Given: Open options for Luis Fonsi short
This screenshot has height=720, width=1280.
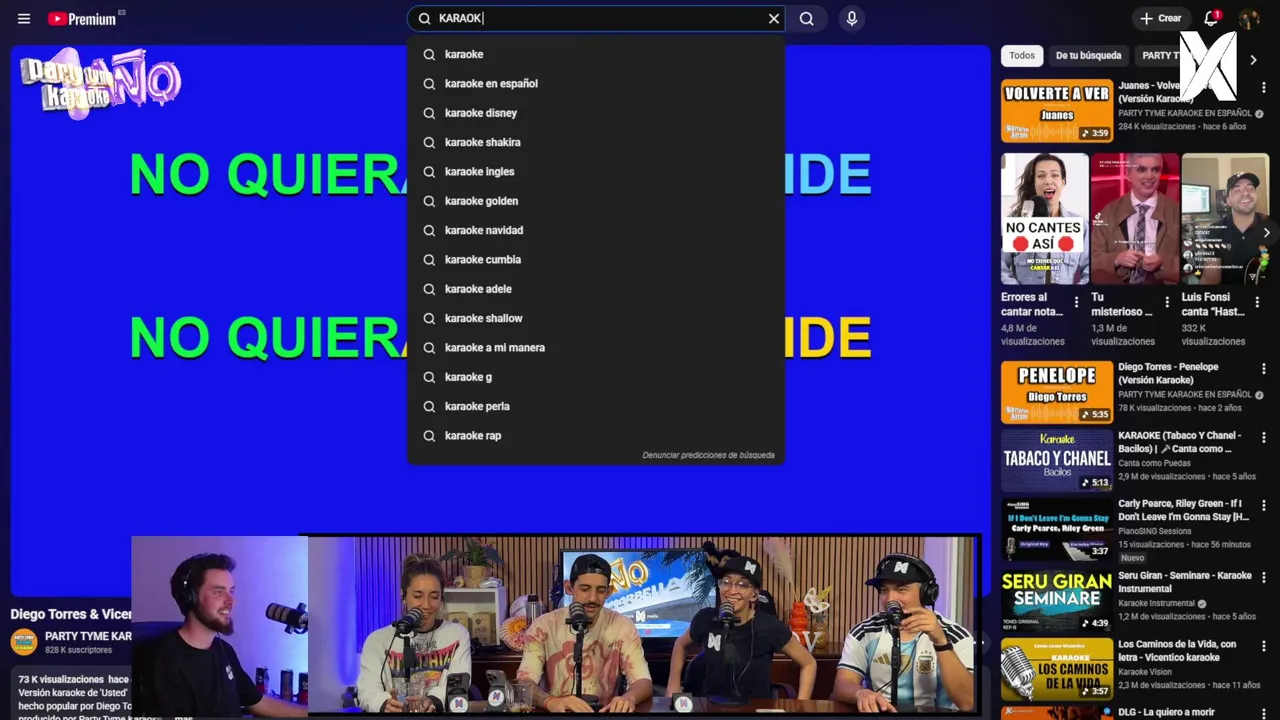Looking at the screenshot, I should [x=1257, y=302].
